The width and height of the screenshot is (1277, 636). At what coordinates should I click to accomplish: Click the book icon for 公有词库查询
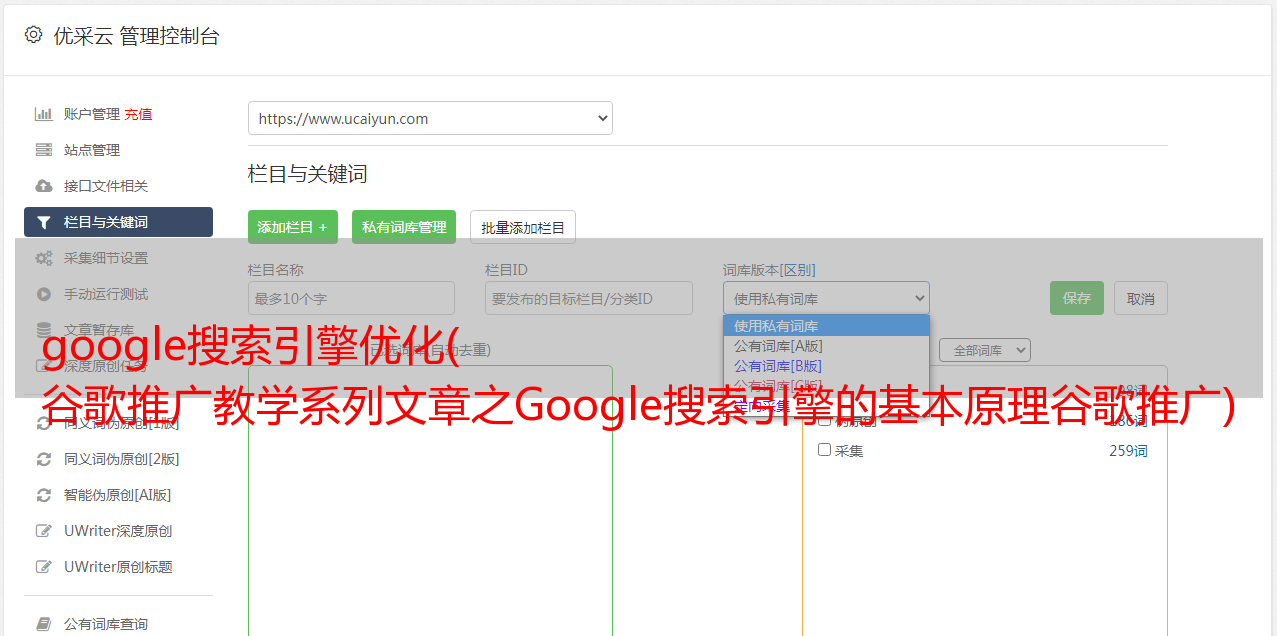[43, 624]
